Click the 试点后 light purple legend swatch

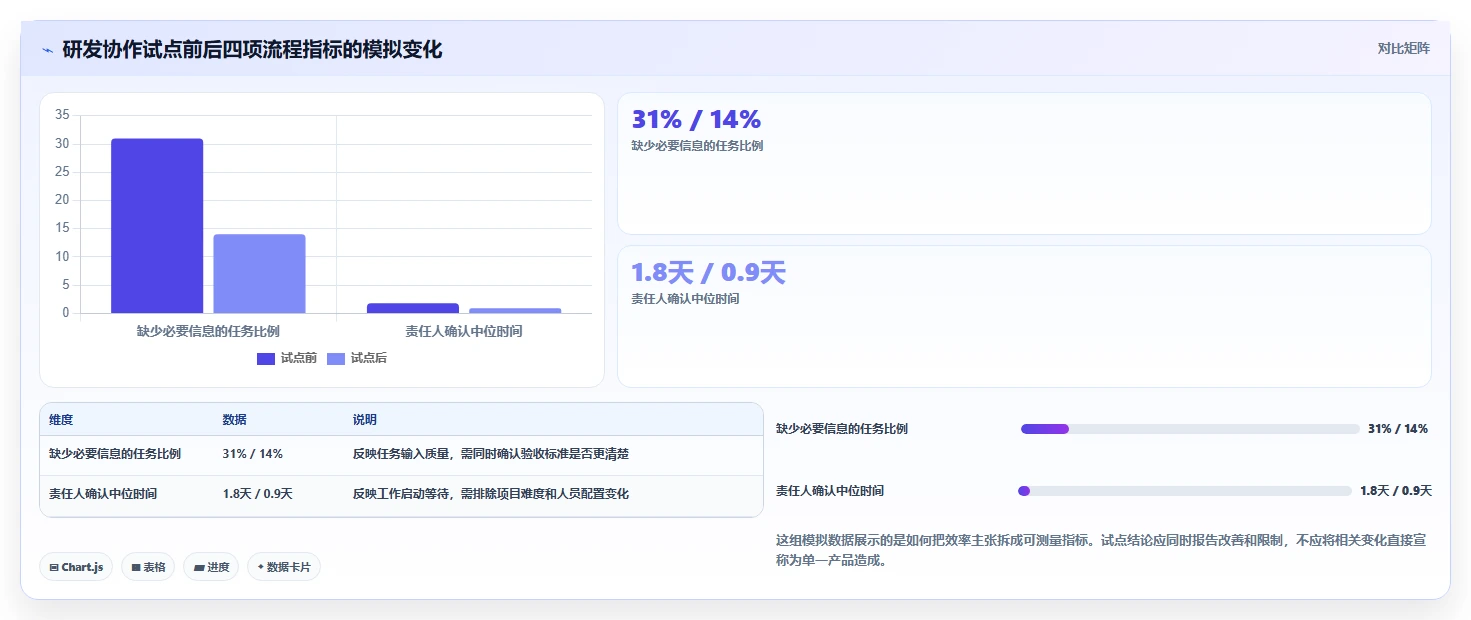point(336,359)
